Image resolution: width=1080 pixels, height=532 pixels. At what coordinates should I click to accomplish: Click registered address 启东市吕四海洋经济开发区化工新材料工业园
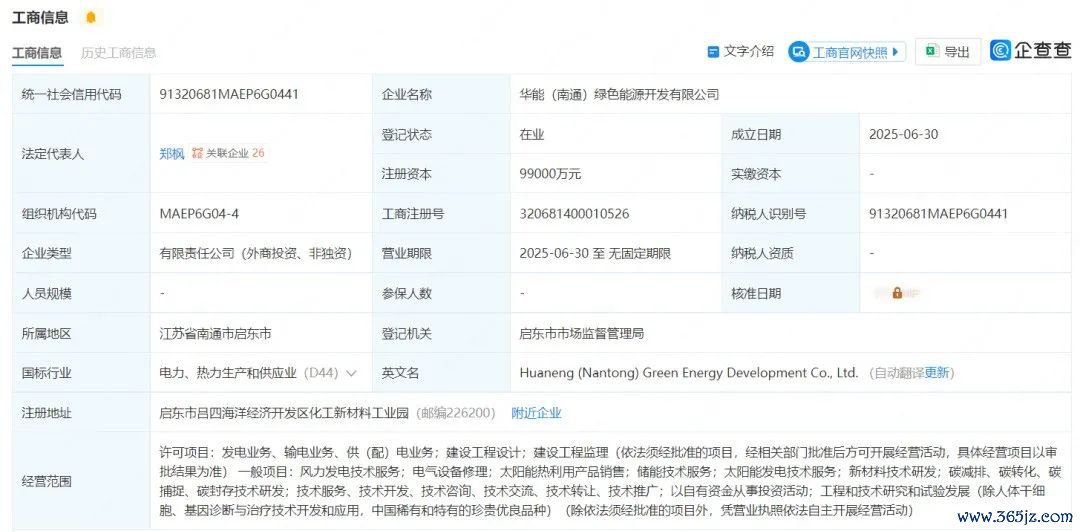click(284, 413)
